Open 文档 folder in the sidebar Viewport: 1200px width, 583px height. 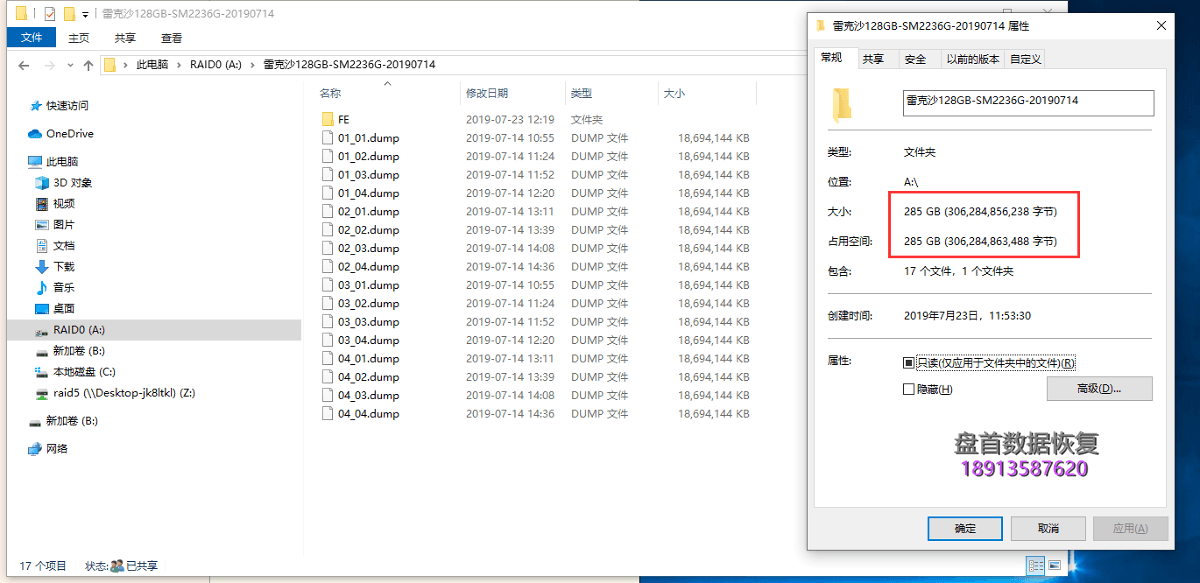[64, 246]
